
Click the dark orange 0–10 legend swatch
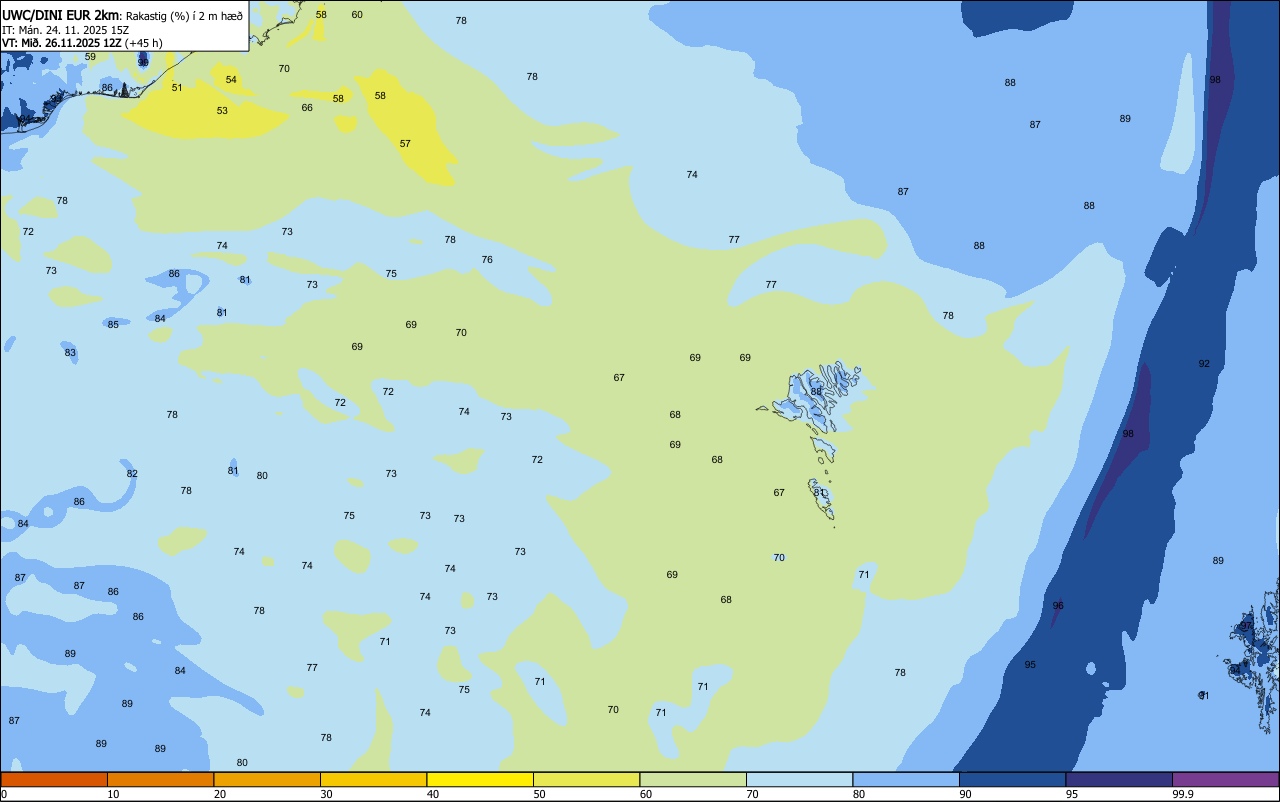click(54, 779)
